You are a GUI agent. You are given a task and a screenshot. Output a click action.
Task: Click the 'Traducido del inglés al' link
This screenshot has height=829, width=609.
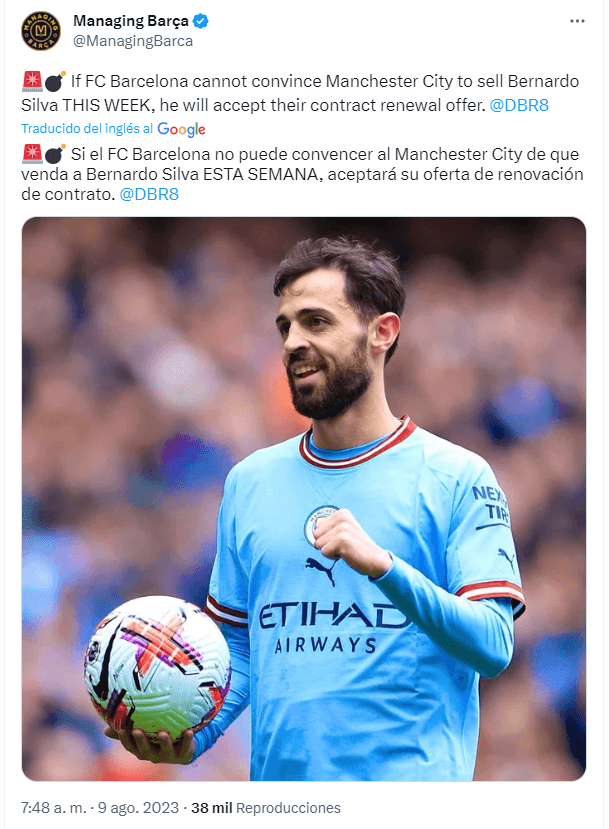point(87,128)
